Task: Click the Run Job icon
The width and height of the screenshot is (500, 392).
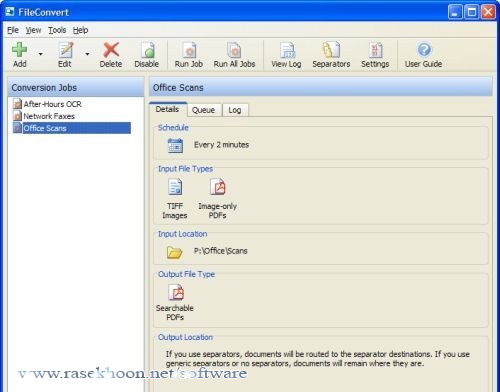Action: point(190,50)
